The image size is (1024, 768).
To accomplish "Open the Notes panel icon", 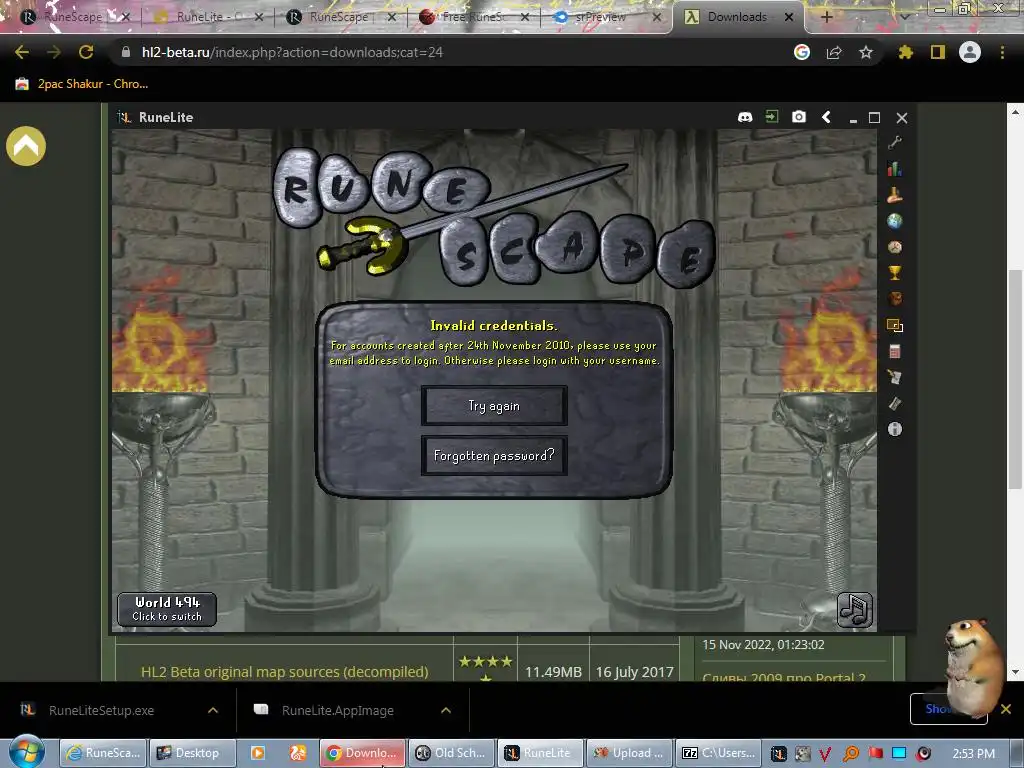I will [895, 404].
